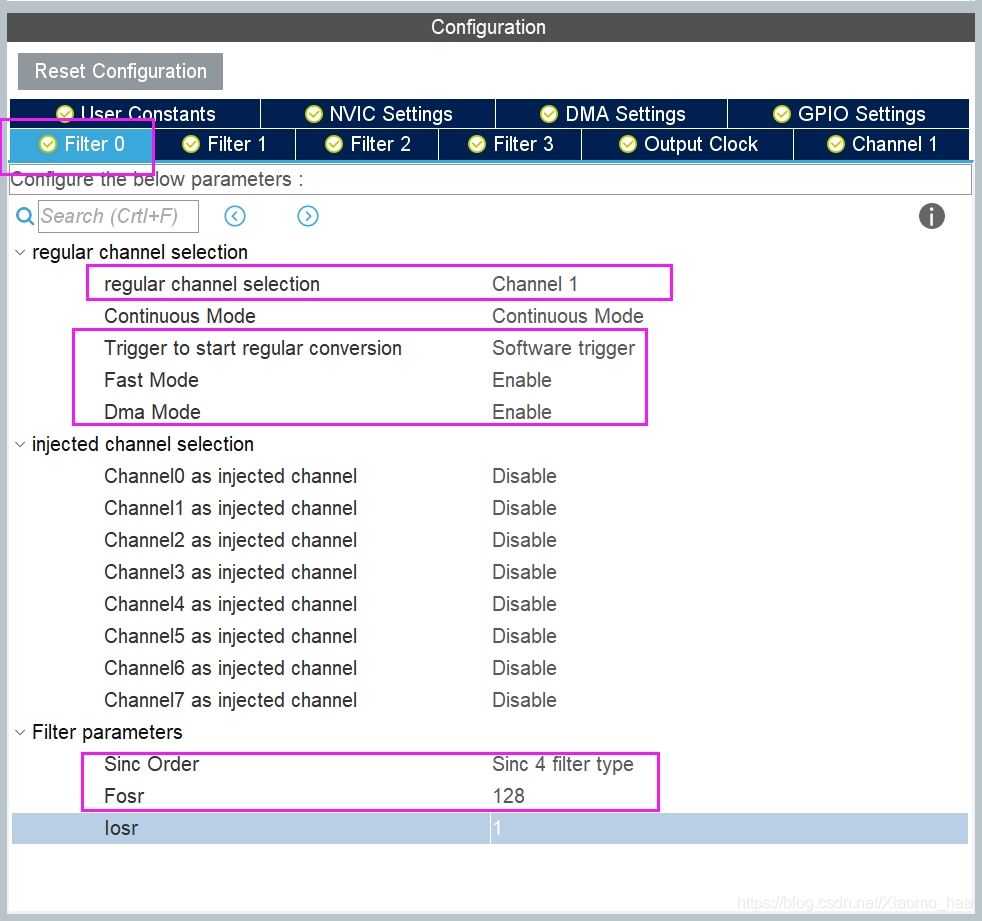Collapse the injected channel selection group
982x921 pixels.
(x=20, y=445)
